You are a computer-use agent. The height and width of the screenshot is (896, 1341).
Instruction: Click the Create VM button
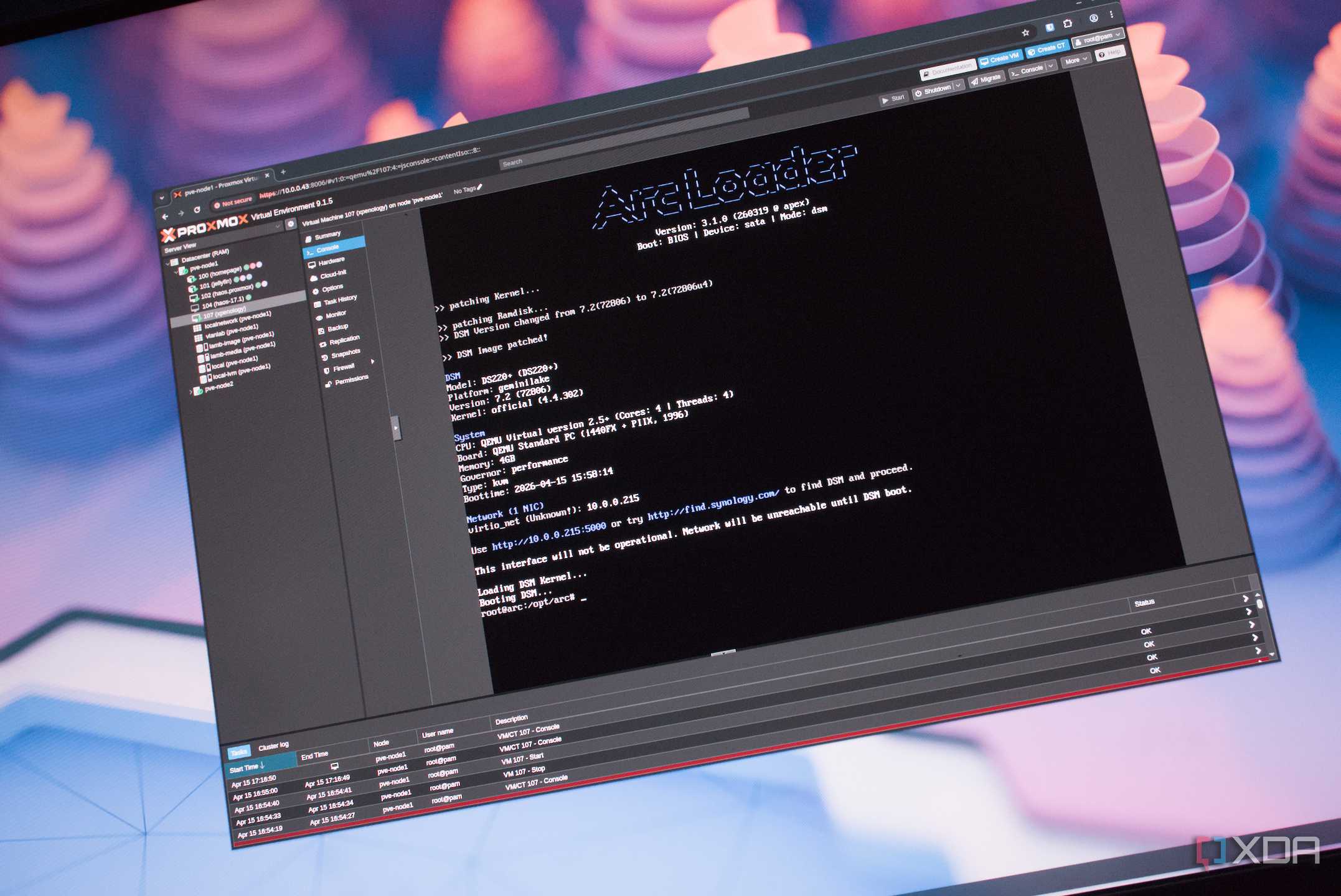point(1000,58)
